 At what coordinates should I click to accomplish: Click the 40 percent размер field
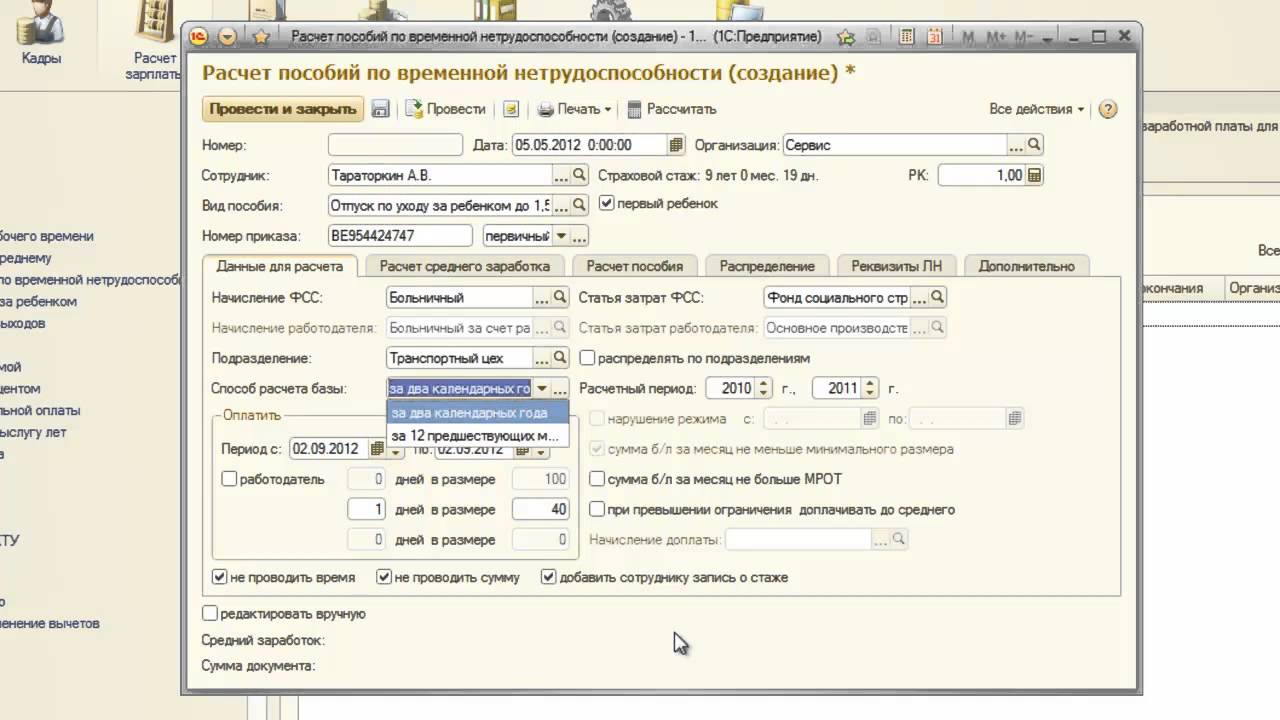(541, 509)
